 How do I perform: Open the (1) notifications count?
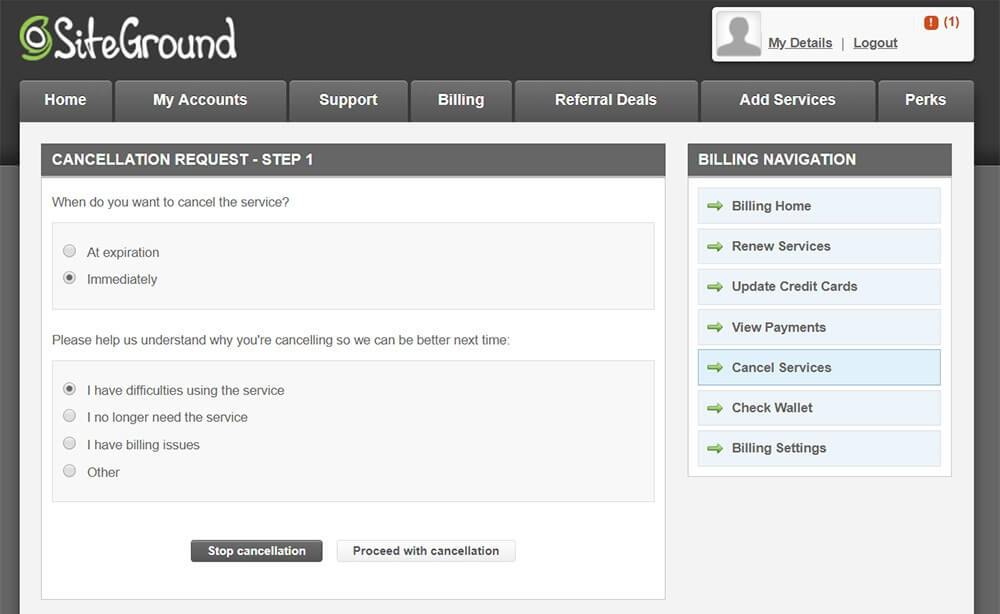pos(952,22)
